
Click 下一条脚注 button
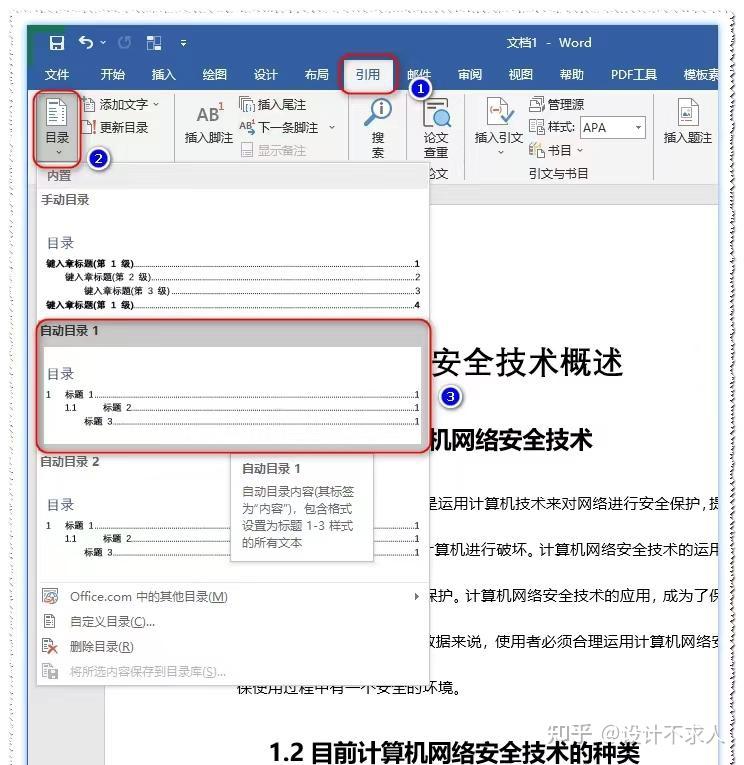point(279,127)
